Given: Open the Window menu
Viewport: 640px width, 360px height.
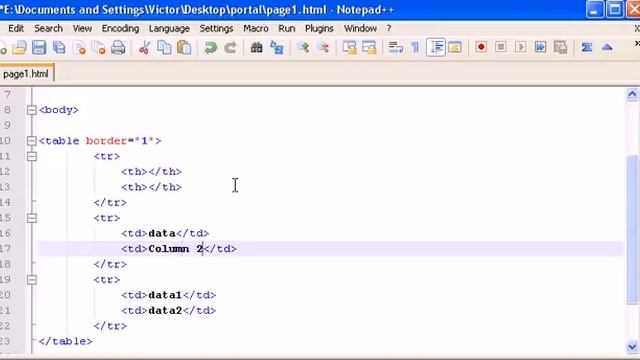Looking at the screenshot, I should (x=360, y=29).
